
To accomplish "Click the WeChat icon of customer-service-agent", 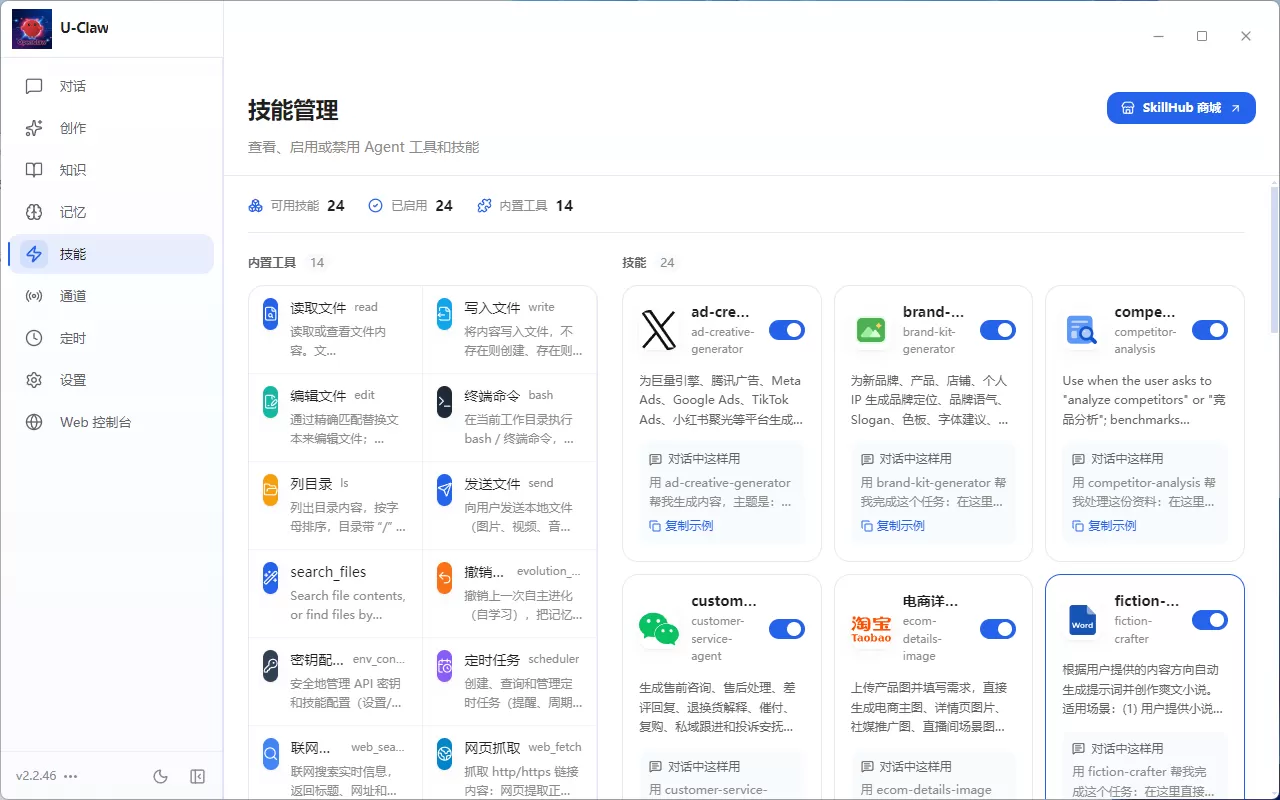I will 659,629.
